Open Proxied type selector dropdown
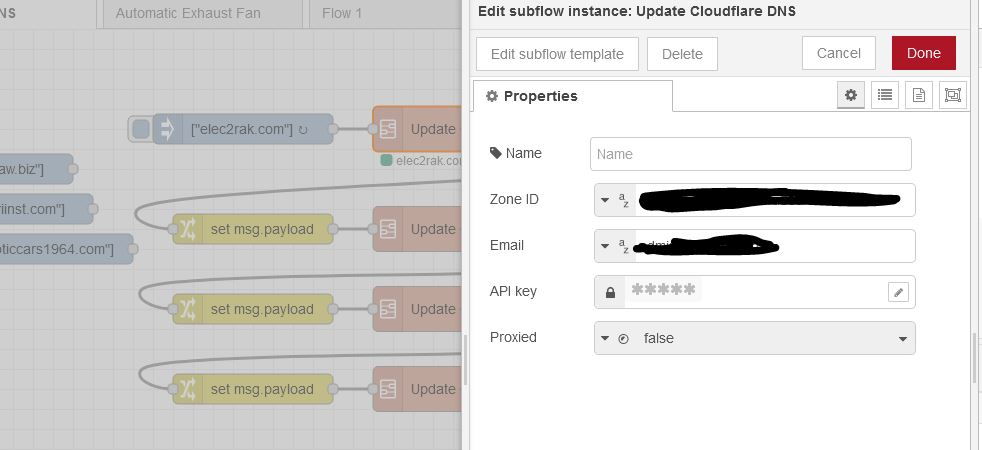This screenshot has height=450, width=982. (615, 338)
